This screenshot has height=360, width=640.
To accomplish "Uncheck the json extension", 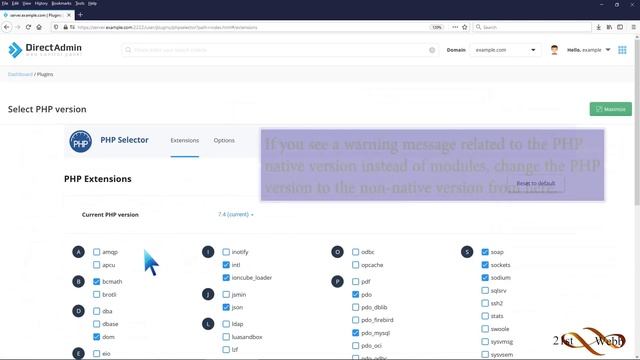I will coord(226,307).
